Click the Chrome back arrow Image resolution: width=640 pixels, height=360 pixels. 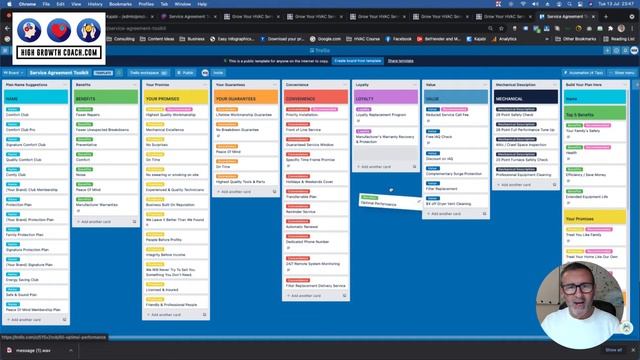tap(7, 28)
